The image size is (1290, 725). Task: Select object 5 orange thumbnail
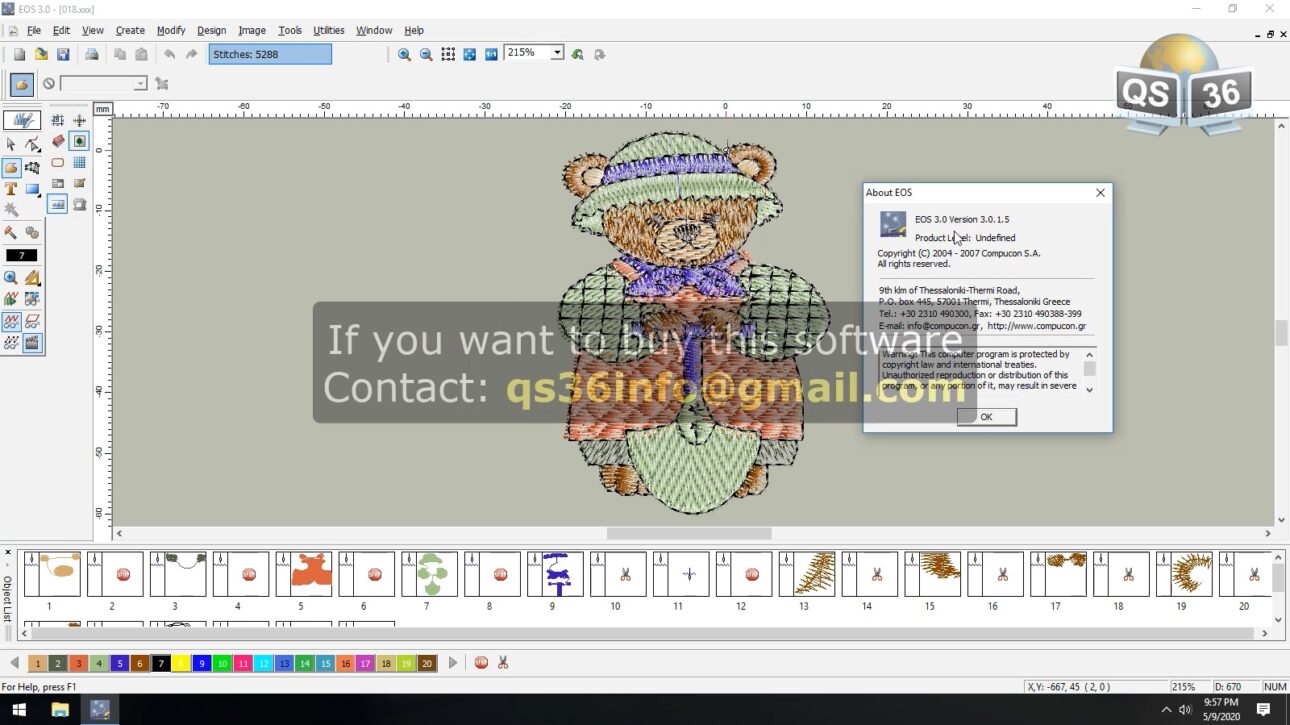point(304,575)
